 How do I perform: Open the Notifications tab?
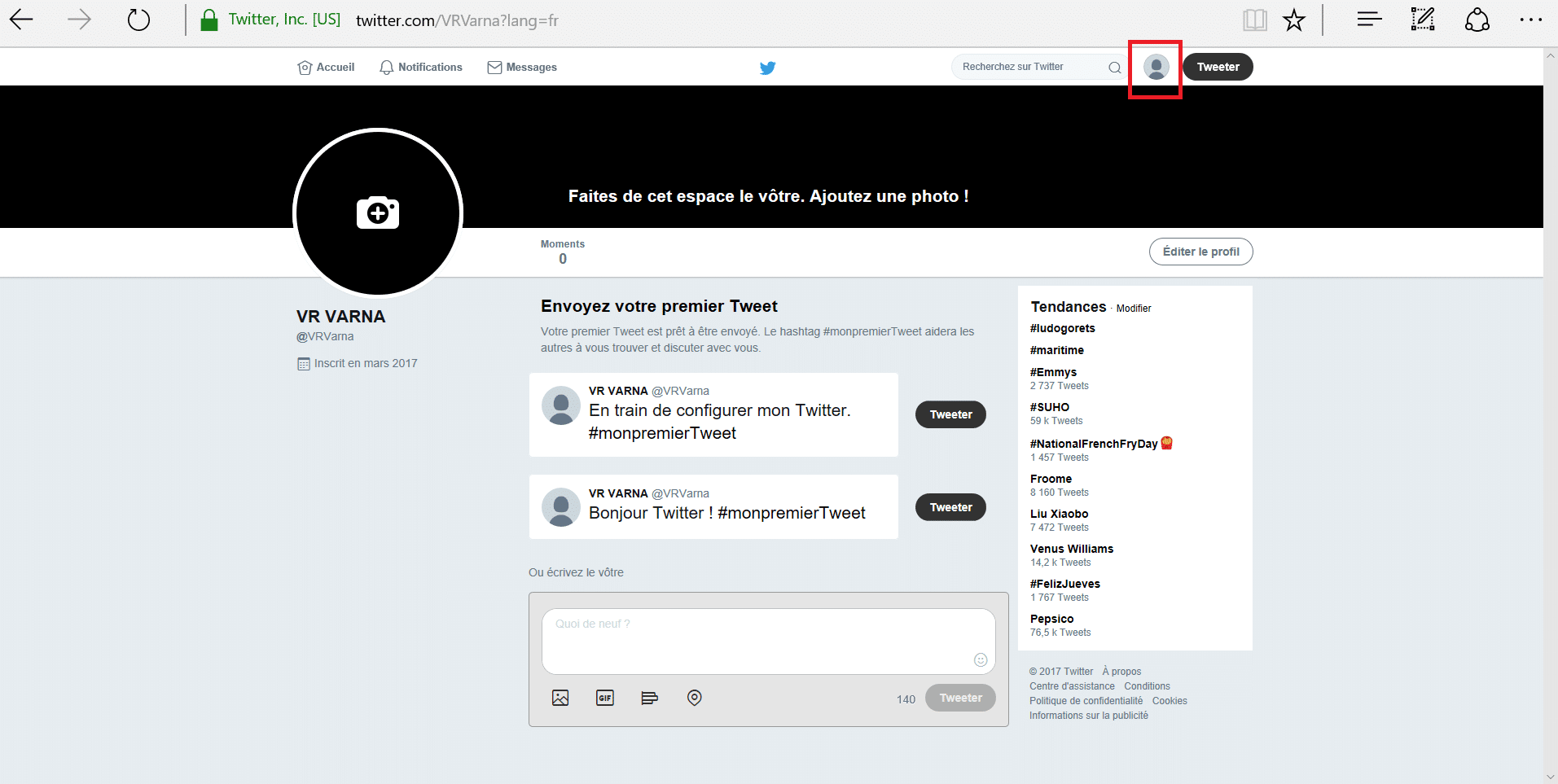[421, 68]
